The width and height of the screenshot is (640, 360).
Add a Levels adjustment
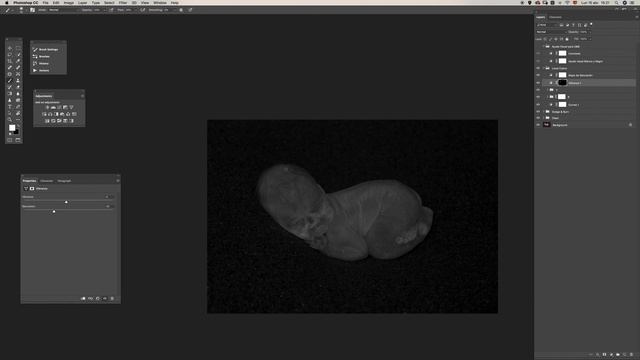click(x=53, y=107)
